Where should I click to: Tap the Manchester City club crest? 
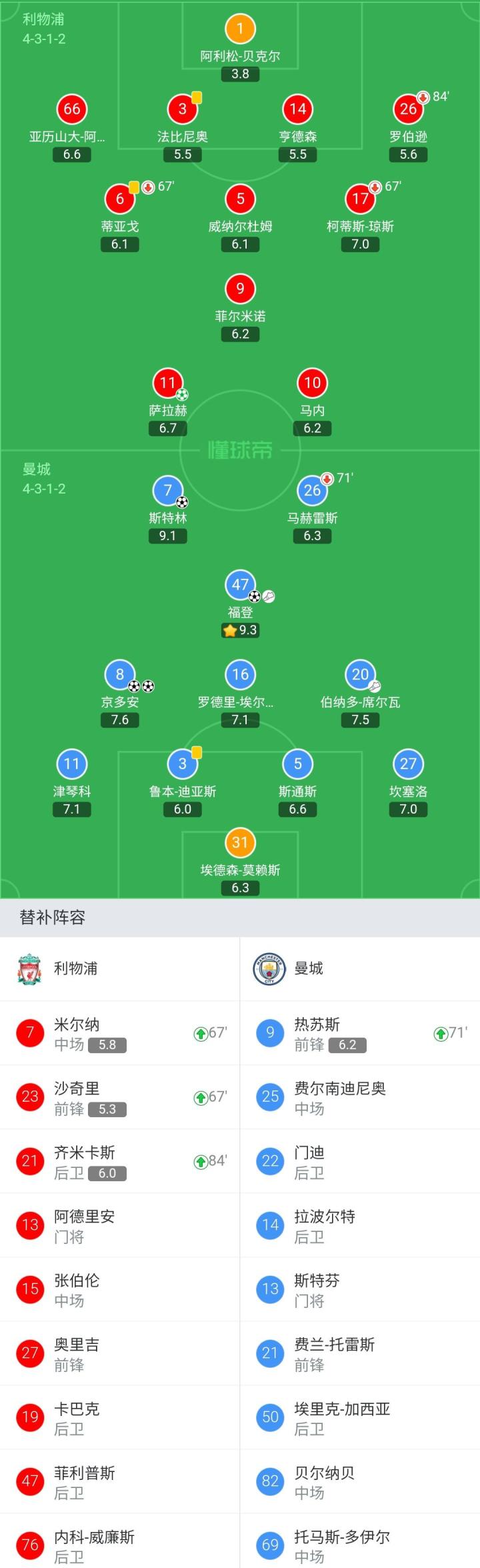(x=269, y=968)
